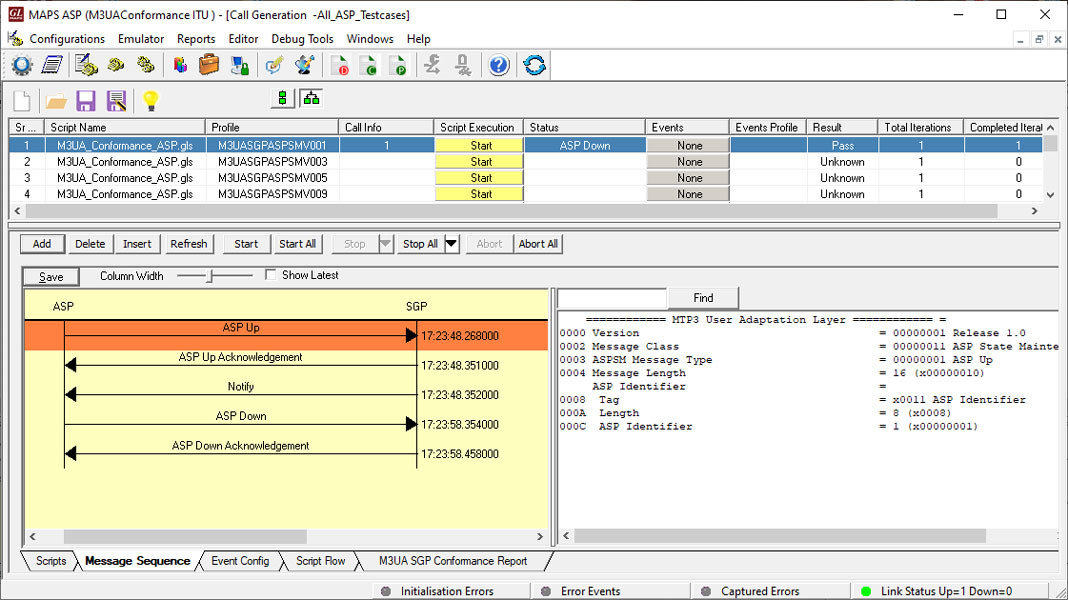This screenshot has width=1068, height=600.
Task: Click the document with pen and phone icon
Action: (x=87, y=65)
